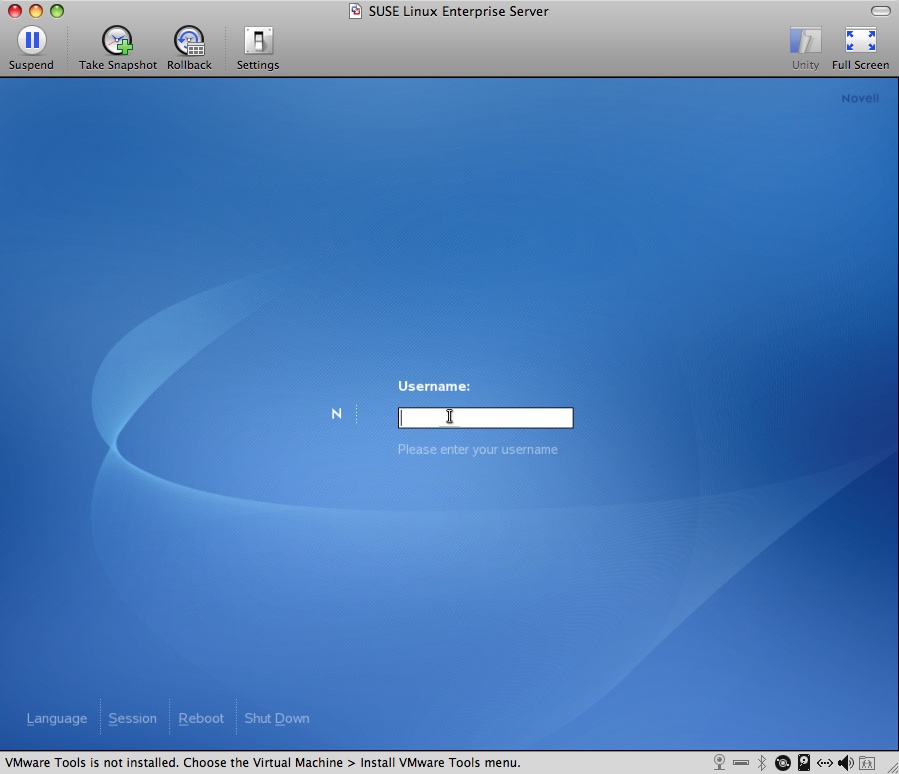
Task: Suspend the virtual machine
Action: pos(32,48)
